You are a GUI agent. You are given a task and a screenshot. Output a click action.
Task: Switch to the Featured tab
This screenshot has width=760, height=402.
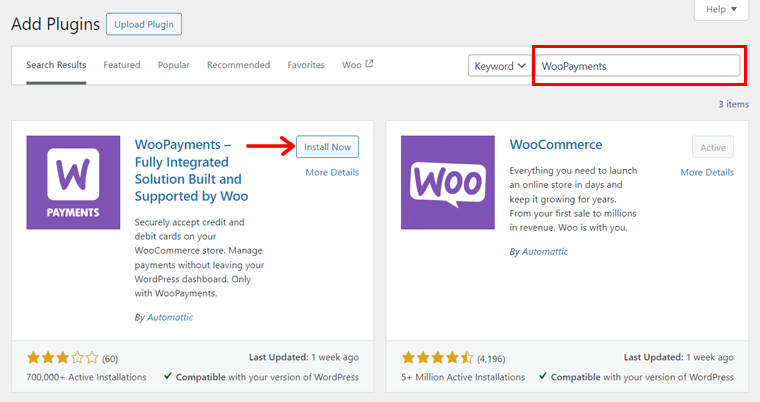[122, 65]
